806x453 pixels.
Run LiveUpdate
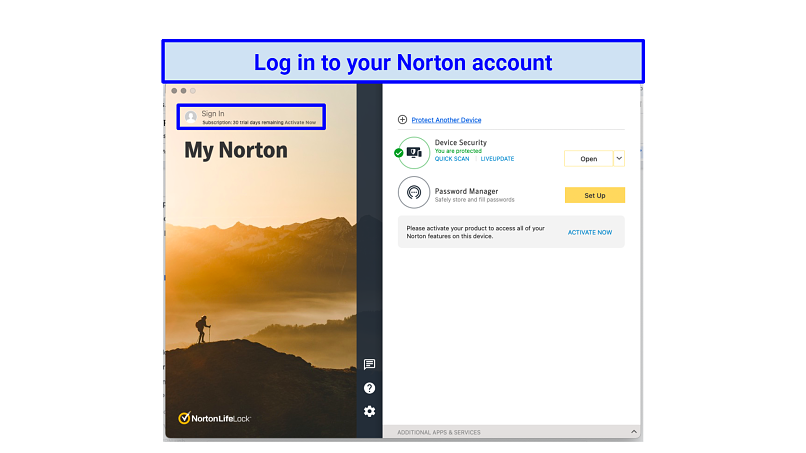[x=497, y=159]
